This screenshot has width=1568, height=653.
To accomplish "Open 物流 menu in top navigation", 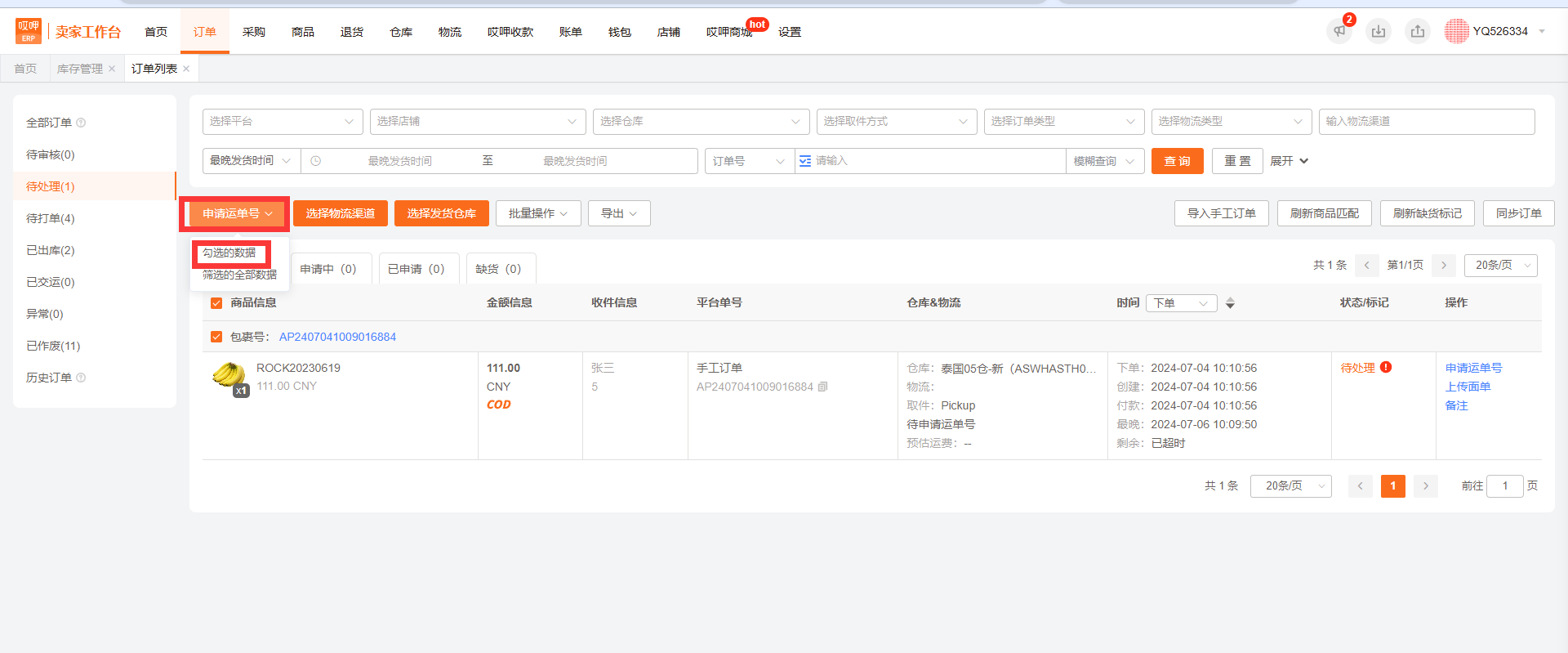I will (450, 32).
